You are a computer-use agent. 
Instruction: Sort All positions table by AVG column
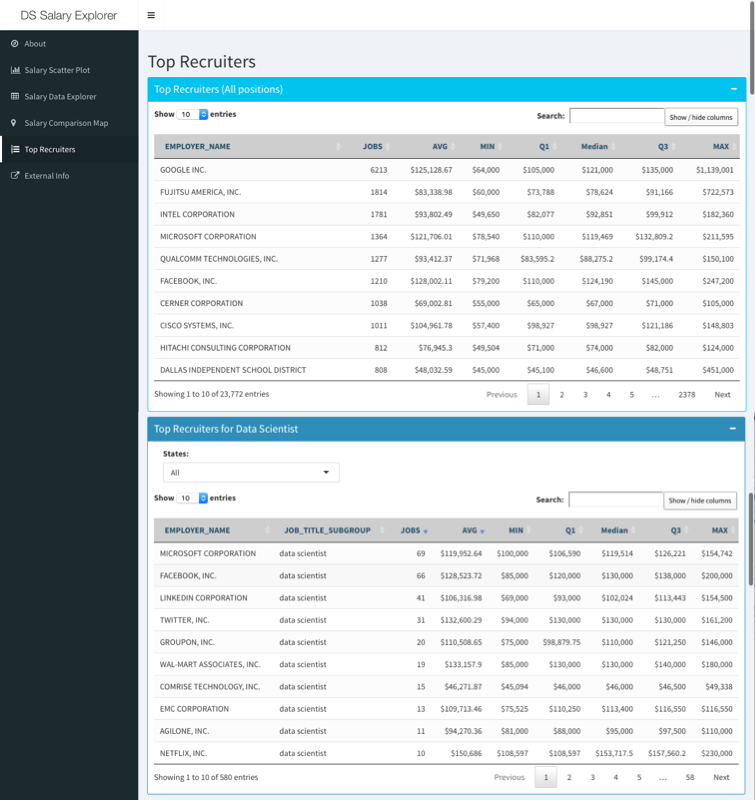pos(440,146)
